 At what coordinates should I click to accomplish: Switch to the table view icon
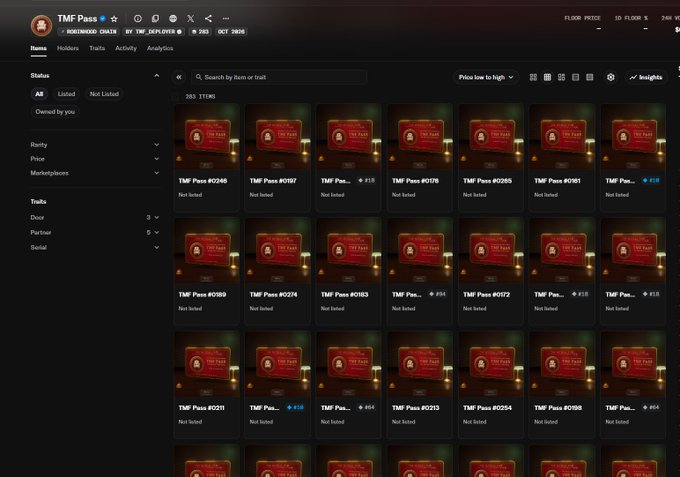pyautogui.click(x=575, y=77)
